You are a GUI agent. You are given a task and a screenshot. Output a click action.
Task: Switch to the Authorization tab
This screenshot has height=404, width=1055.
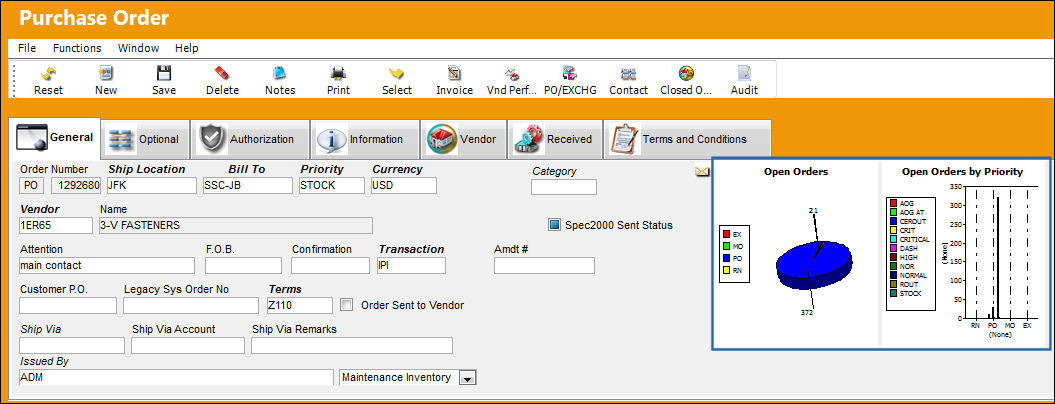point(250,139)
